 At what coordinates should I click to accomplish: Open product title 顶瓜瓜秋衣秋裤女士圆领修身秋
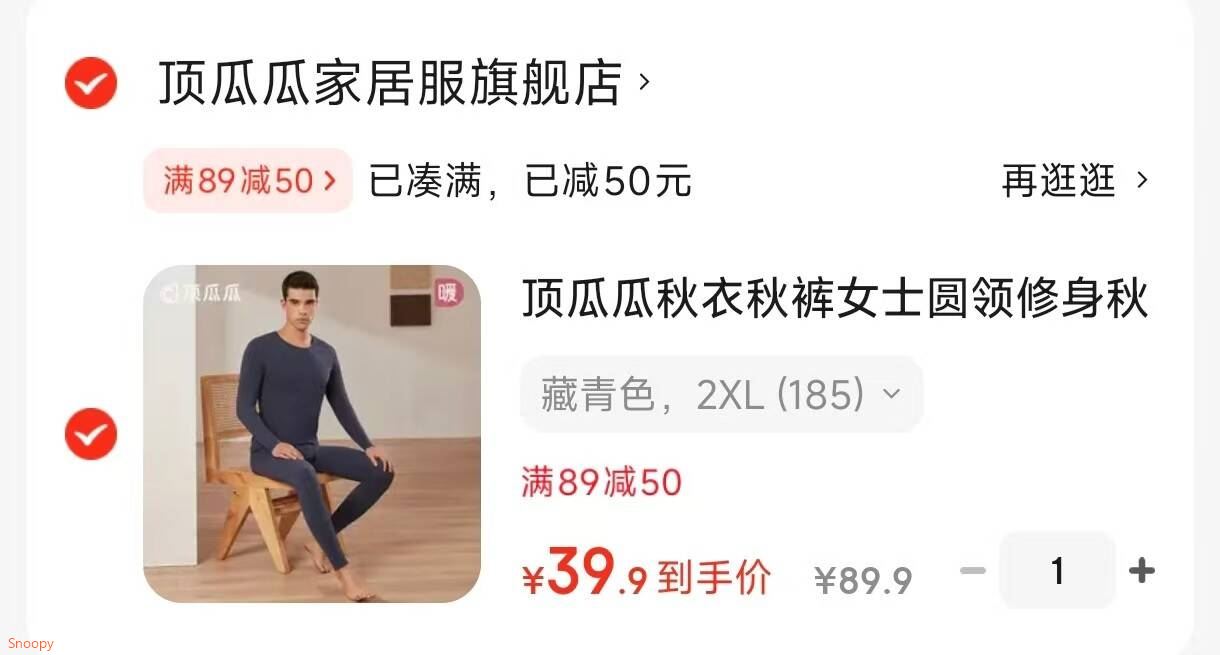[835, 298]
